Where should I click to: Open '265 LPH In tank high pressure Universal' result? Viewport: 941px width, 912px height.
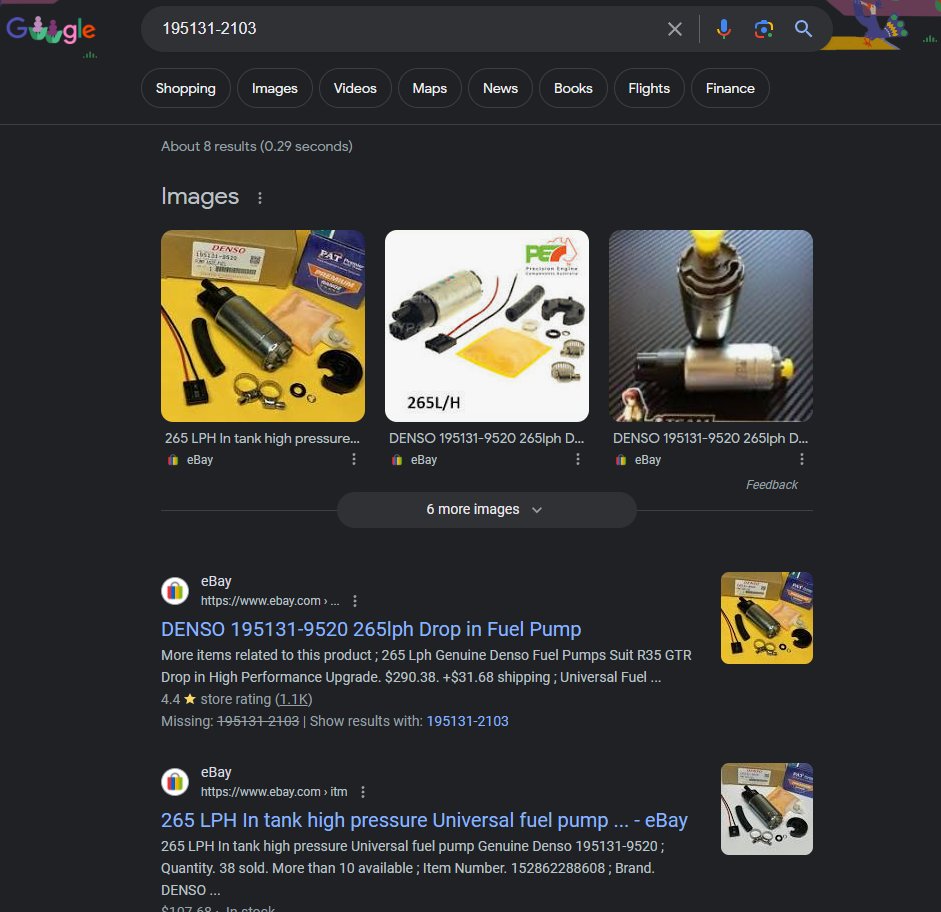click(424, 820)
